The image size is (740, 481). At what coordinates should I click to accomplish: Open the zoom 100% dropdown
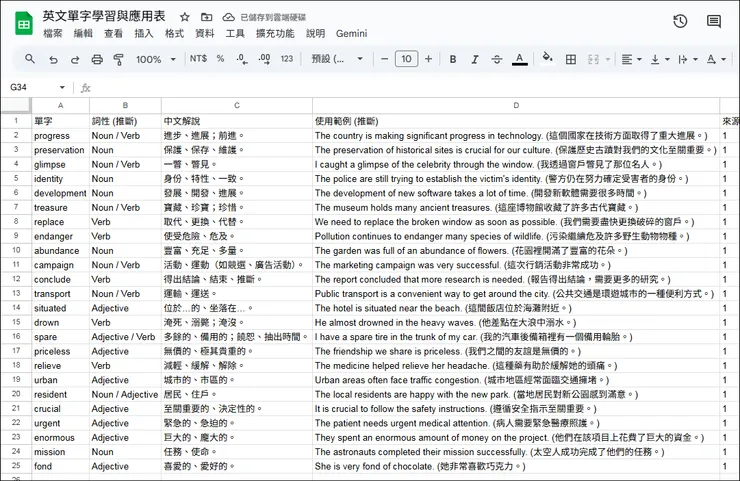156,59
